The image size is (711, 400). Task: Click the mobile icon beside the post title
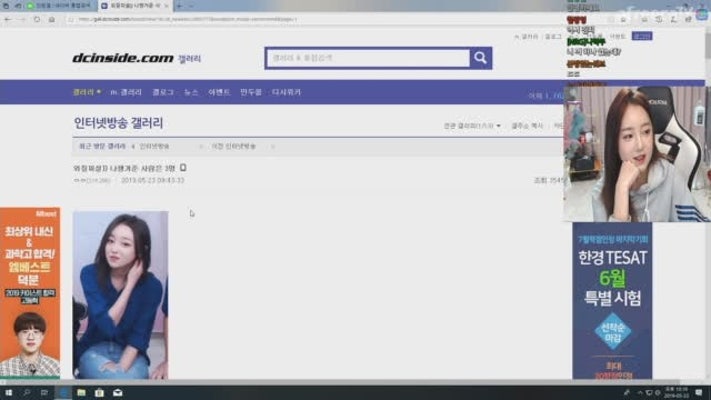point(183,168)
